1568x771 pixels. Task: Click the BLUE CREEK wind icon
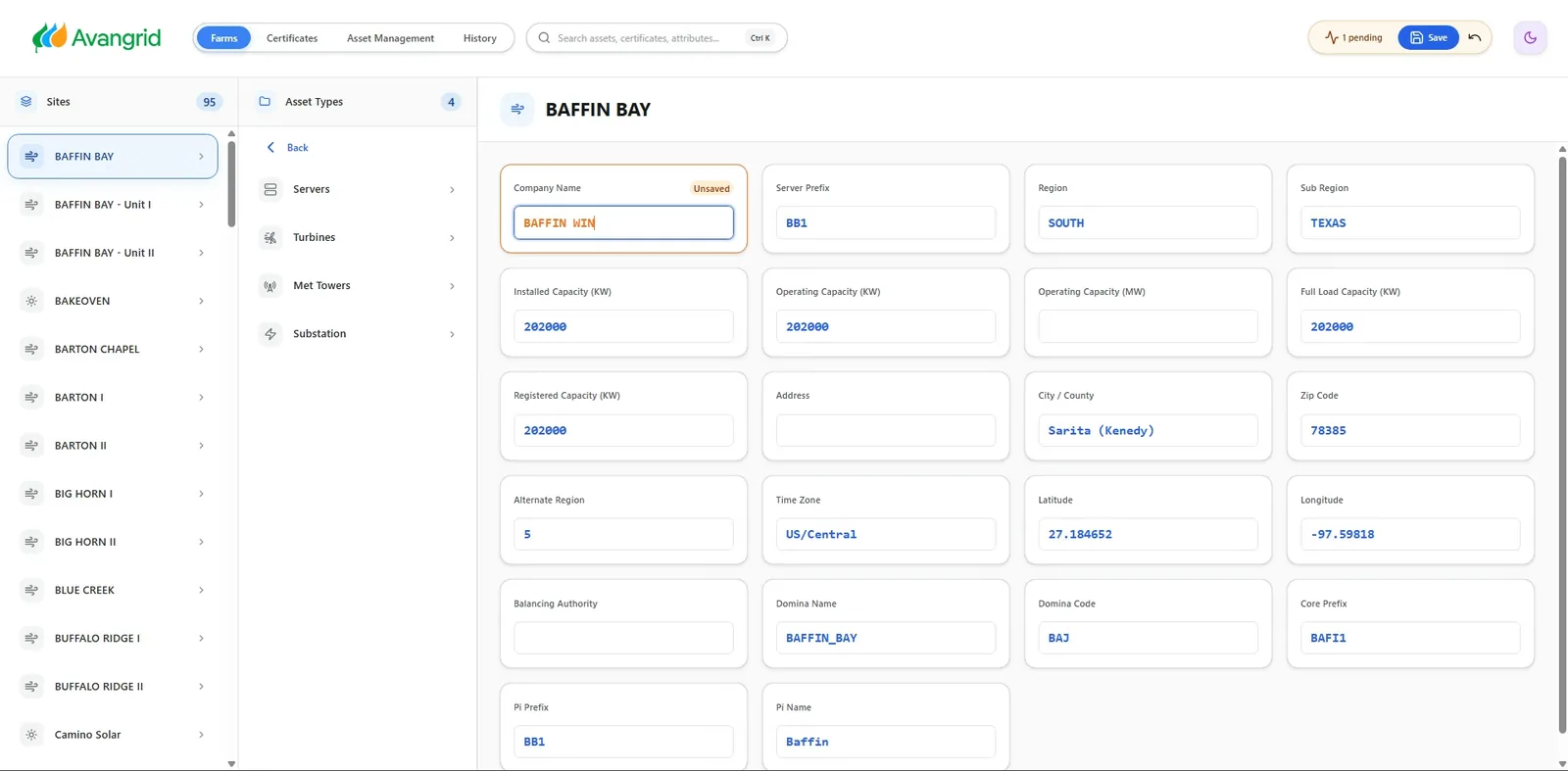click(31, 590)
